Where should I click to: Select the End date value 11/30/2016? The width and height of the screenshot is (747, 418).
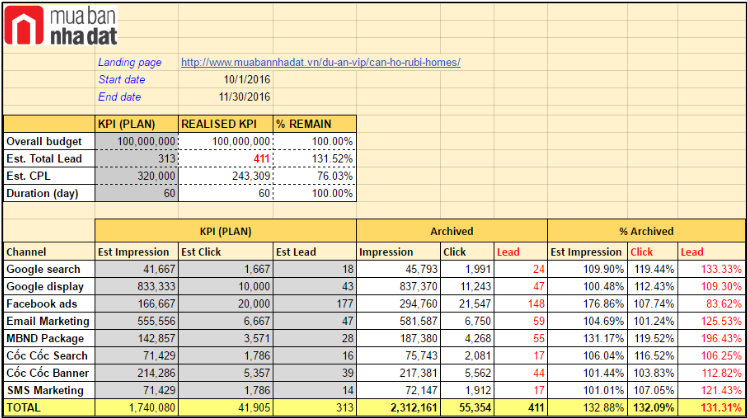coord(243,96)
